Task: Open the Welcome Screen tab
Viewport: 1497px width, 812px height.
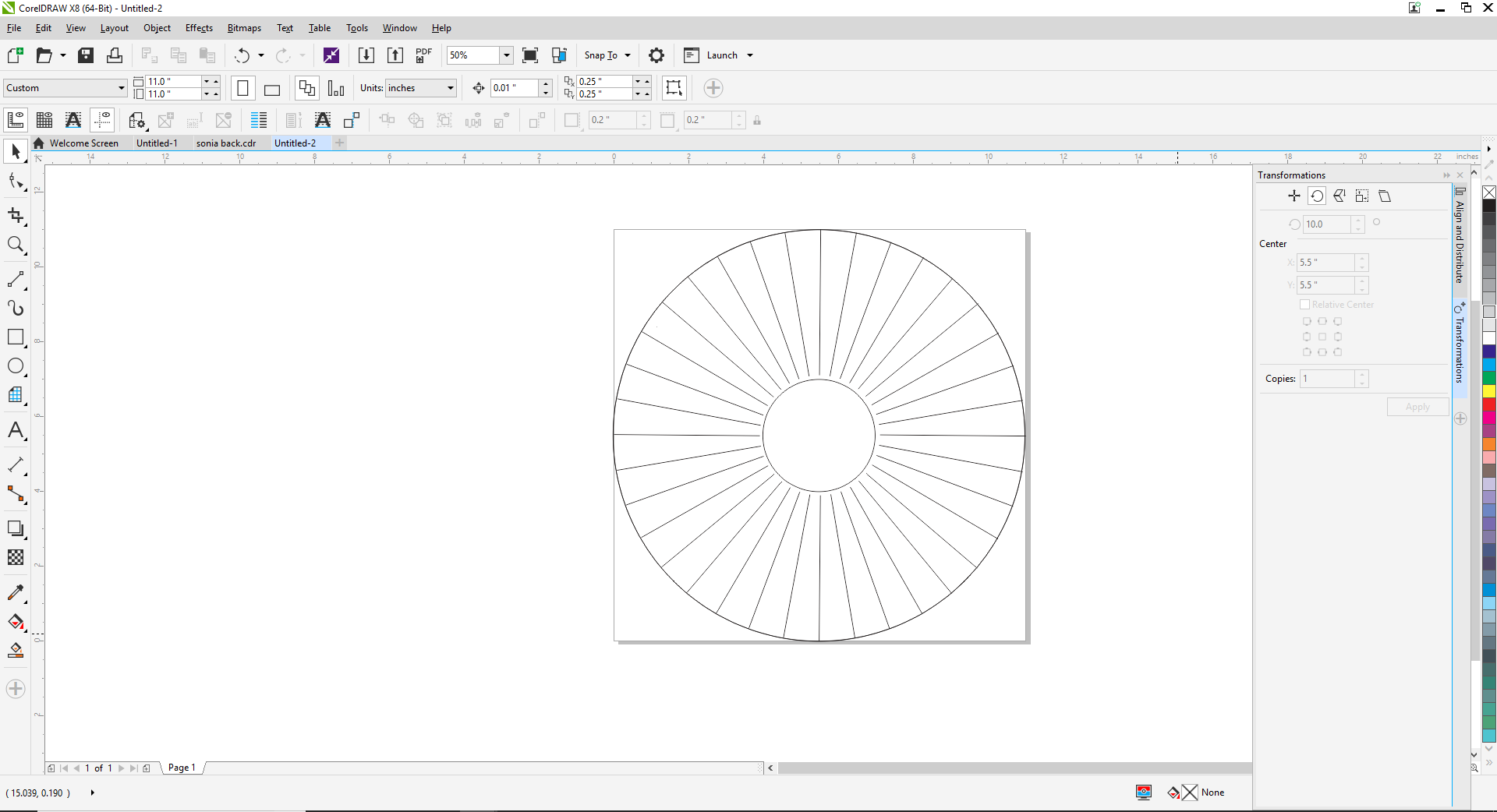Action: click(x=76, y=143)
